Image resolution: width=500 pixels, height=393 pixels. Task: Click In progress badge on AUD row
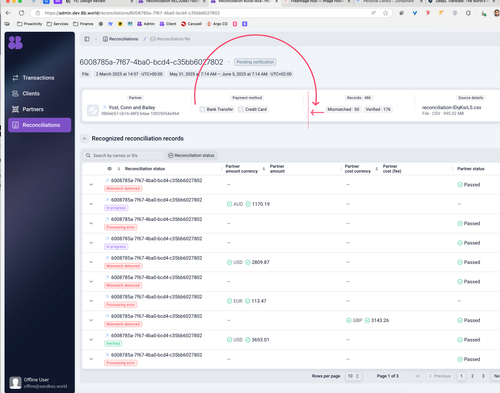116,208
